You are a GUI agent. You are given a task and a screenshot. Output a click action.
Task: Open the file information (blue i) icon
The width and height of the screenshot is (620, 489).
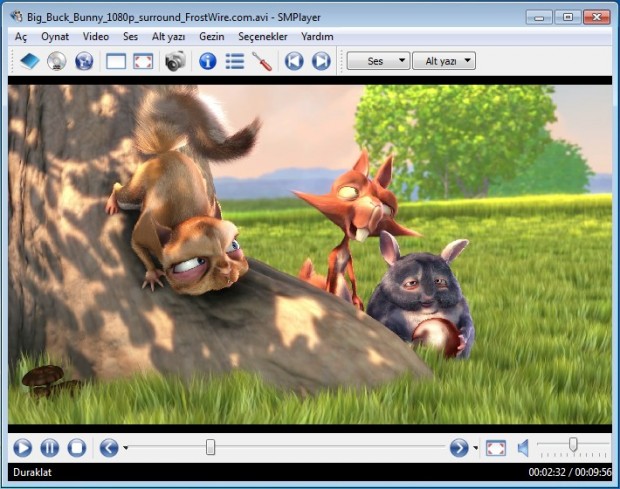tap(208, 61)
